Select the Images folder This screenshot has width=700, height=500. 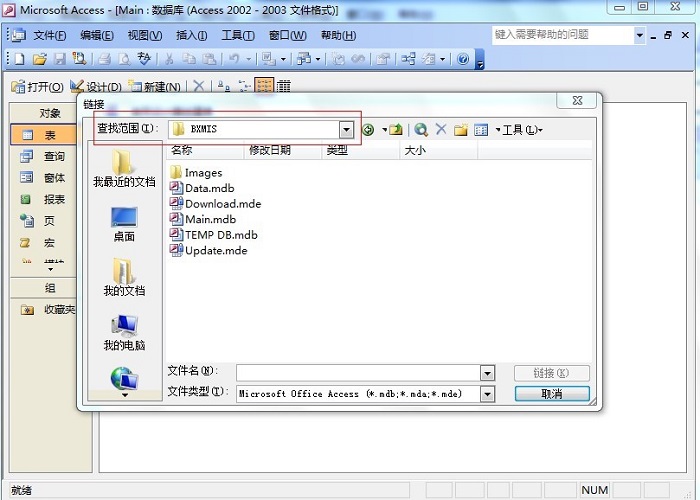[196, 173]
